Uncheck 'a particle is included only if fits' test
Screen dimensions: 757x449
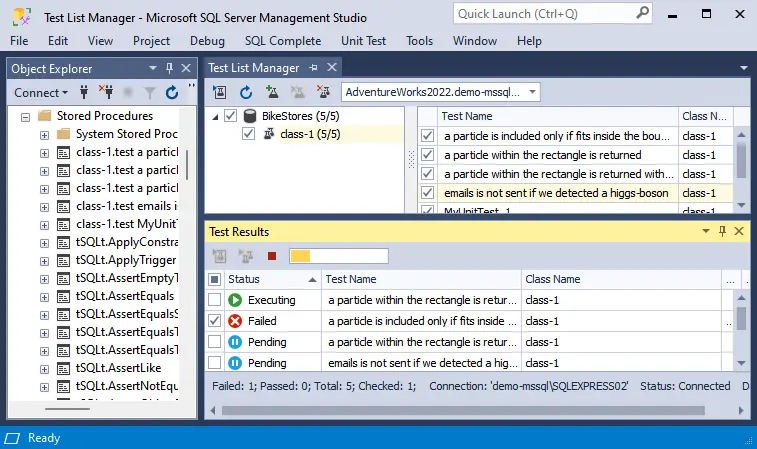(x=427, y=136)
